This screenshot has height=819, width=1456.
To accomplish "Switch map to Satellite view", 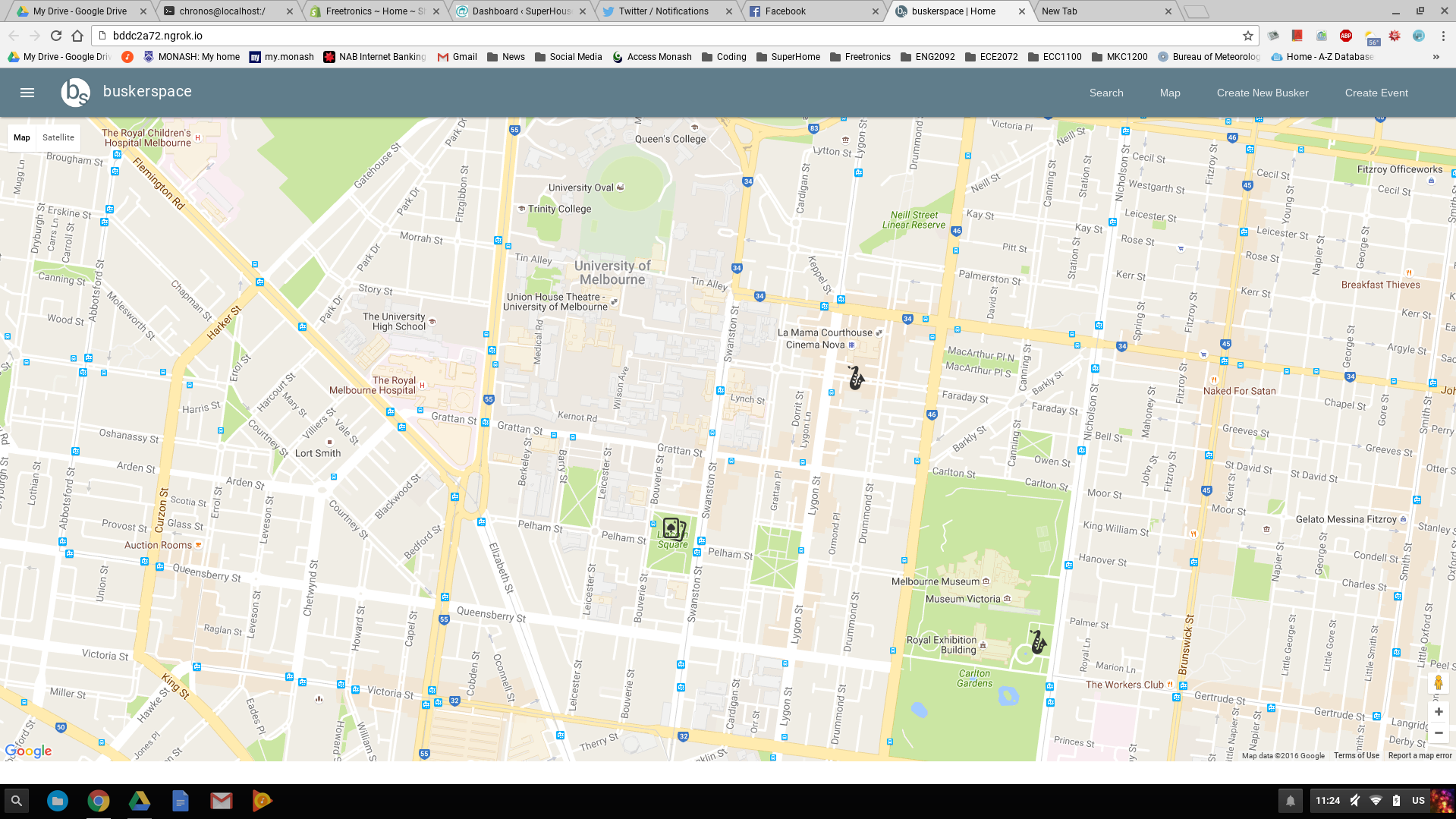I will (x=58, y=137).
